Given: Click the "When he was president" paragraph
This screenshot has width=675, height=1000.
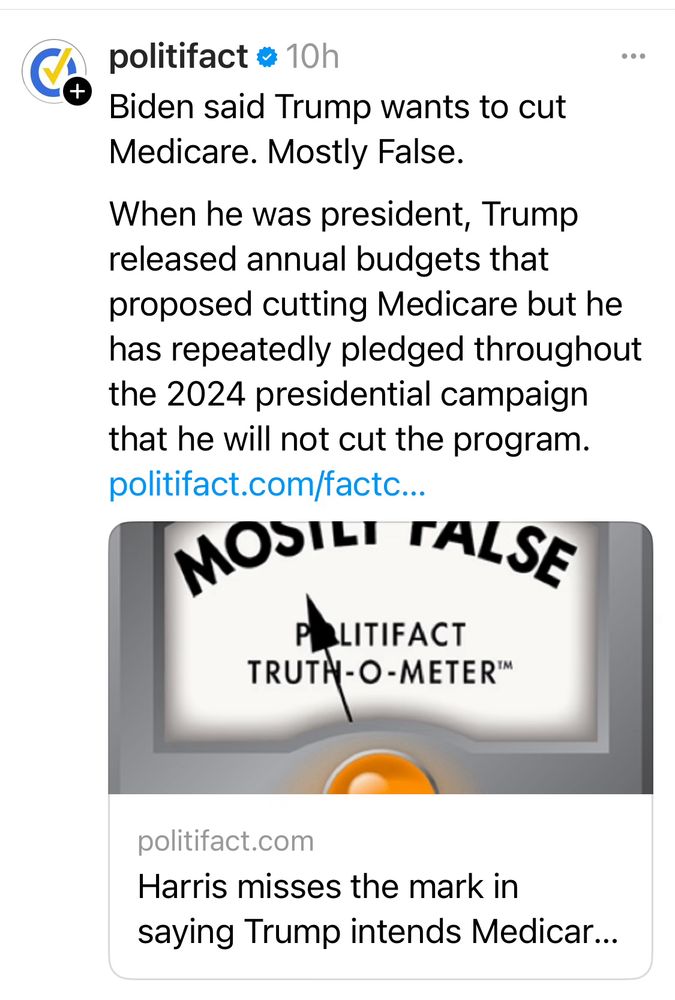Looking at the screenshot, I should click(x=343, y=214).
